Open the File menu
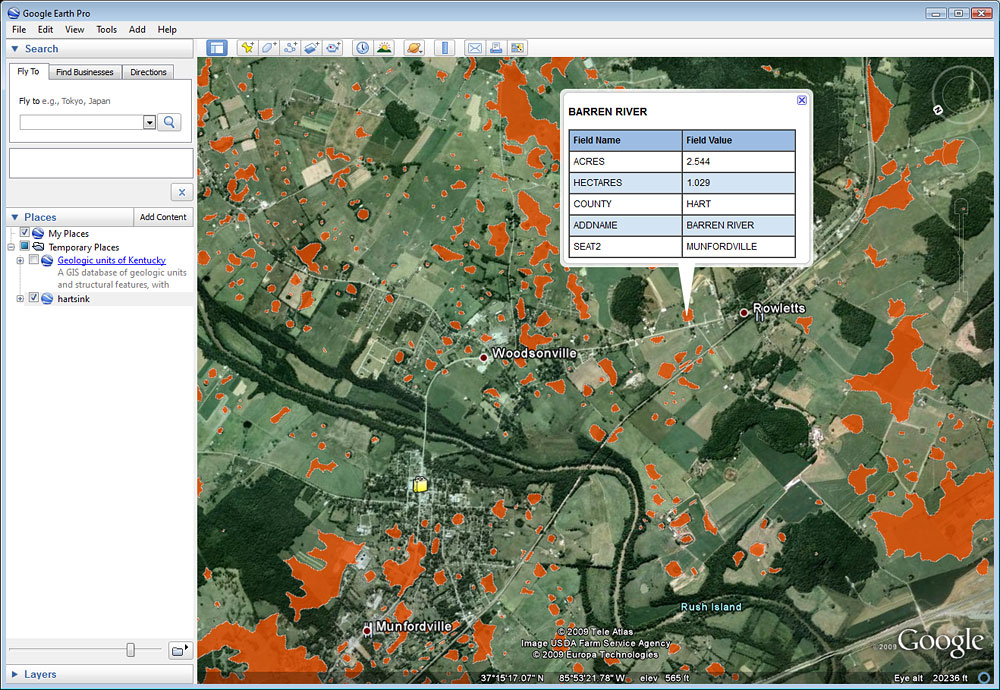This screenshot has height=690, width=1000. (19, 29)
